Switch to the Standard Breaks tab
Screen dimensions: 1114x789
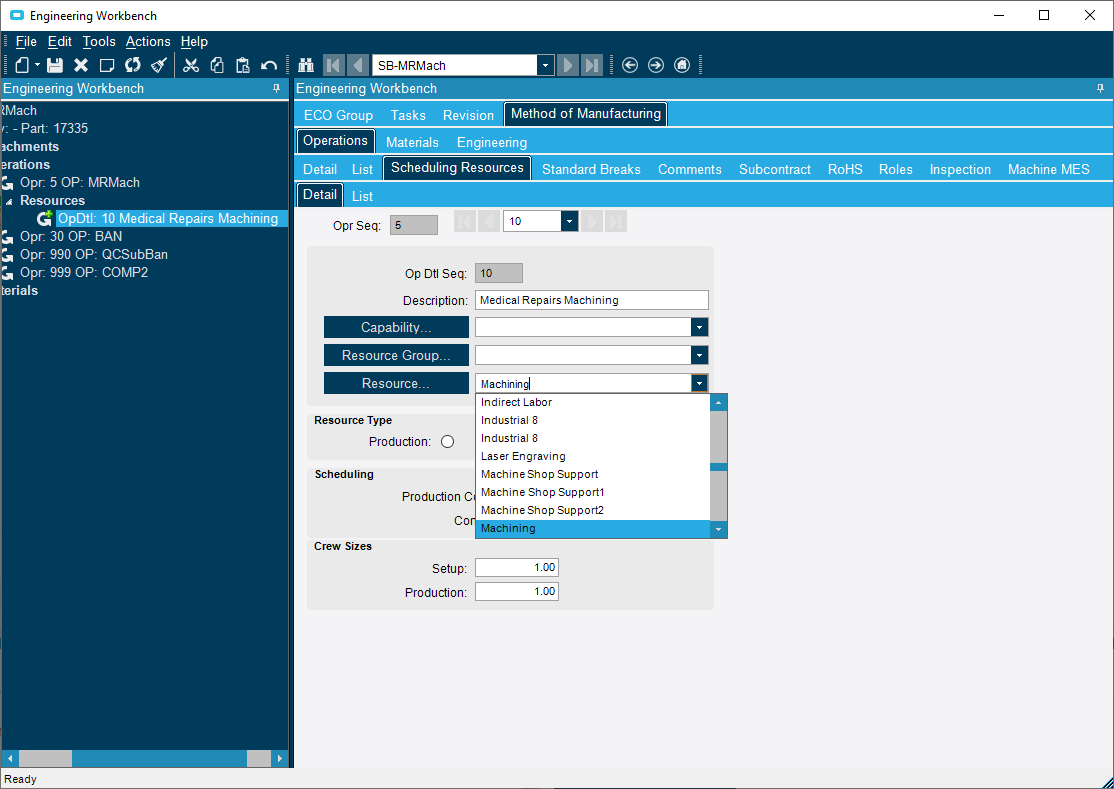coord(591,169)
